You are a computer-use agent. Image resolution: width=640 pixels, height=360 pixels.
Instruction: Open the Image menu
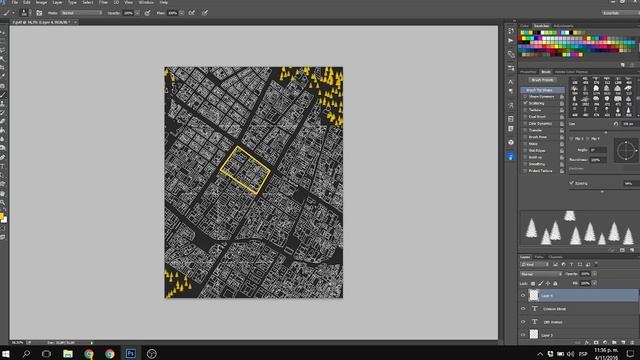pos(41,2)
